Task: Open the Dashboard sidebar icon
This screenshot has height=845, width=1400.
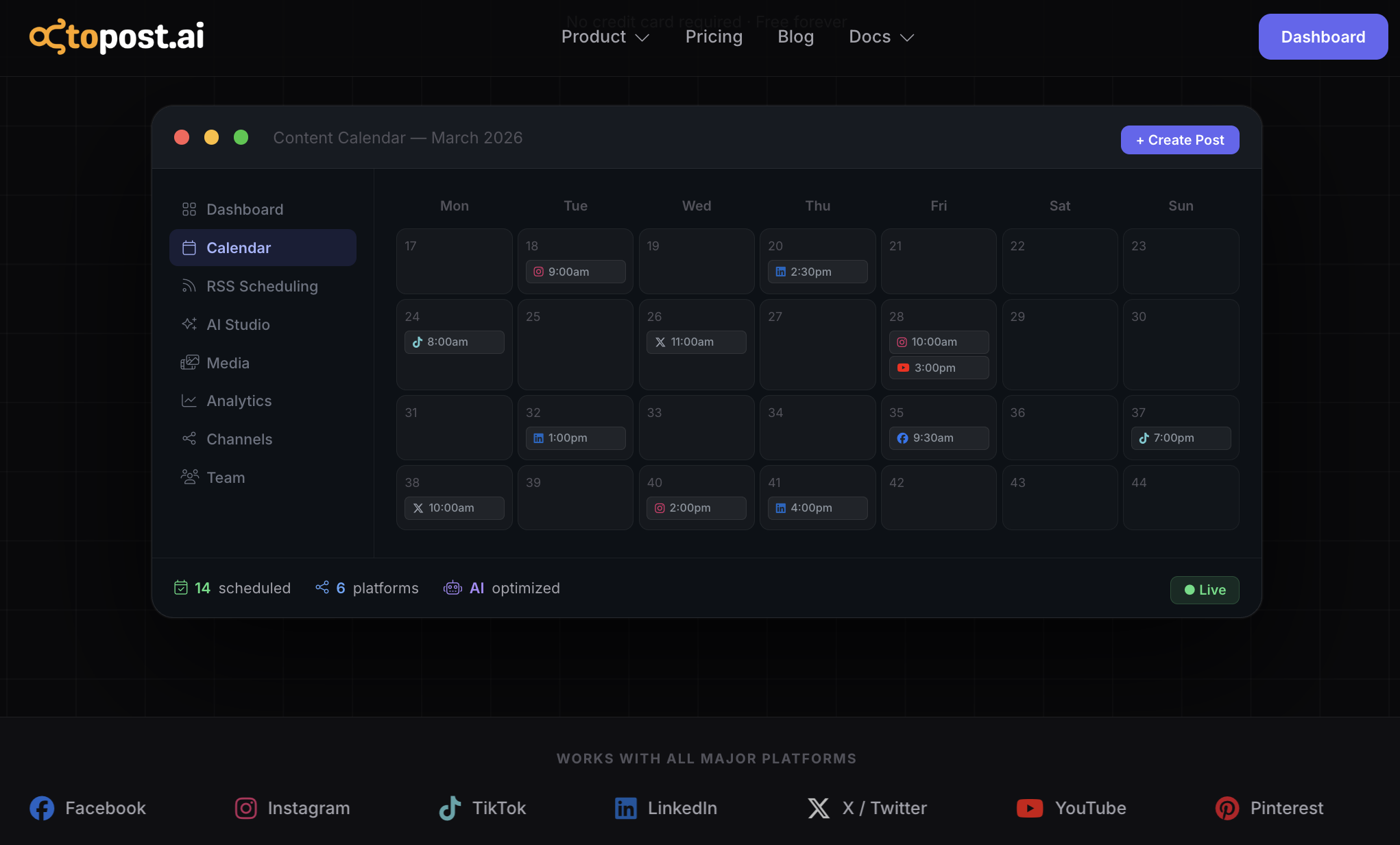Action: (189, 209)
